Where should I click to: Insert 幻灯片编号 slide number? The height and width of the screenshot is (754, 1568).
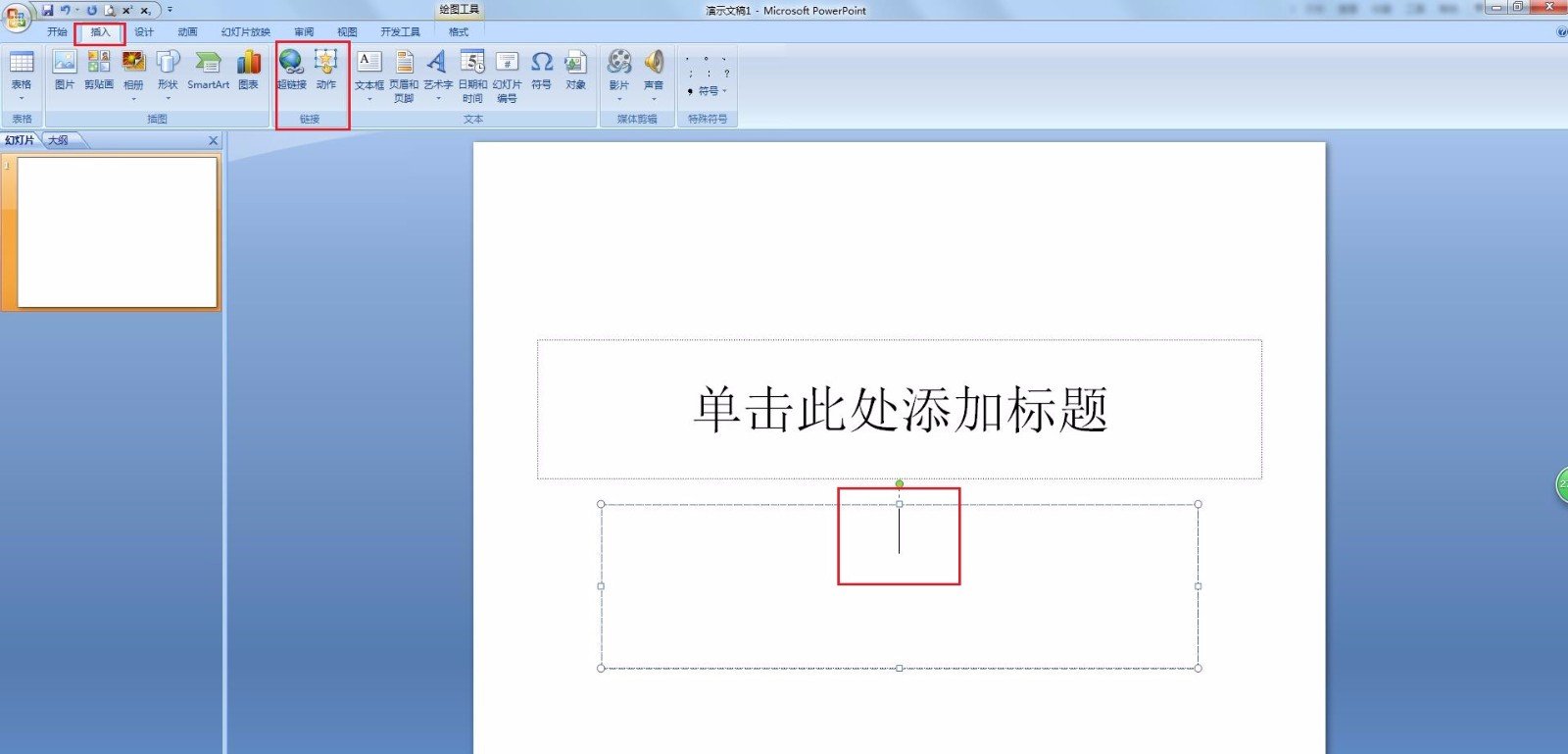507,75
